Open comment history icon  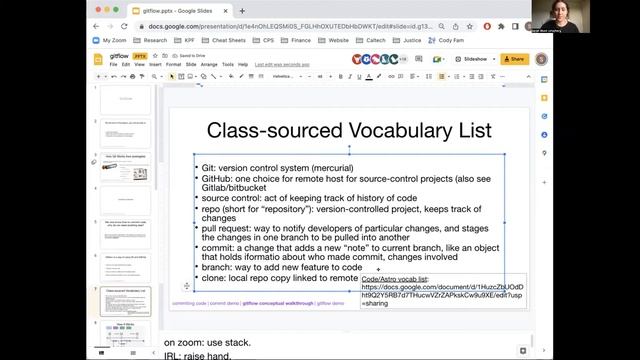(419, 59)
